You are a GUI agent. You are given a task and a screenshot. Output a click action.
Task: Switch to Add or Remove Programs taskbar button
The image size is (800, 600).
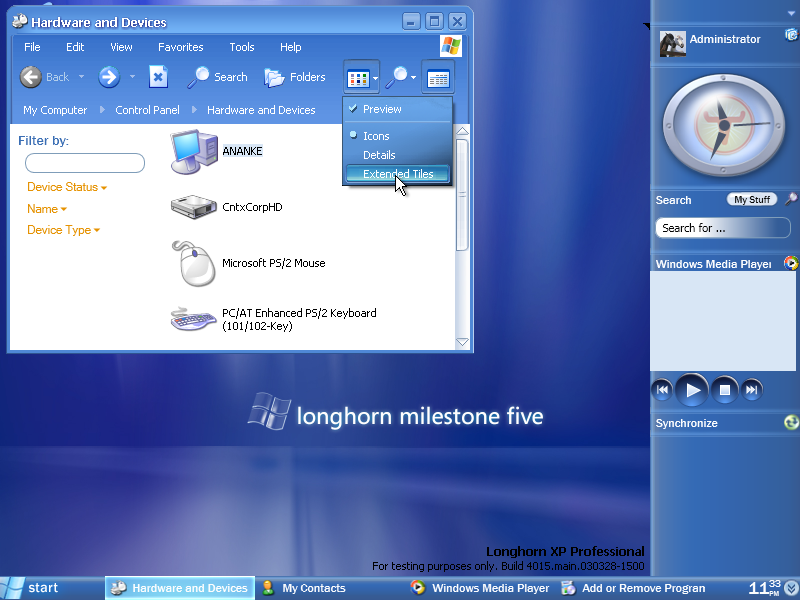[634, 588]
